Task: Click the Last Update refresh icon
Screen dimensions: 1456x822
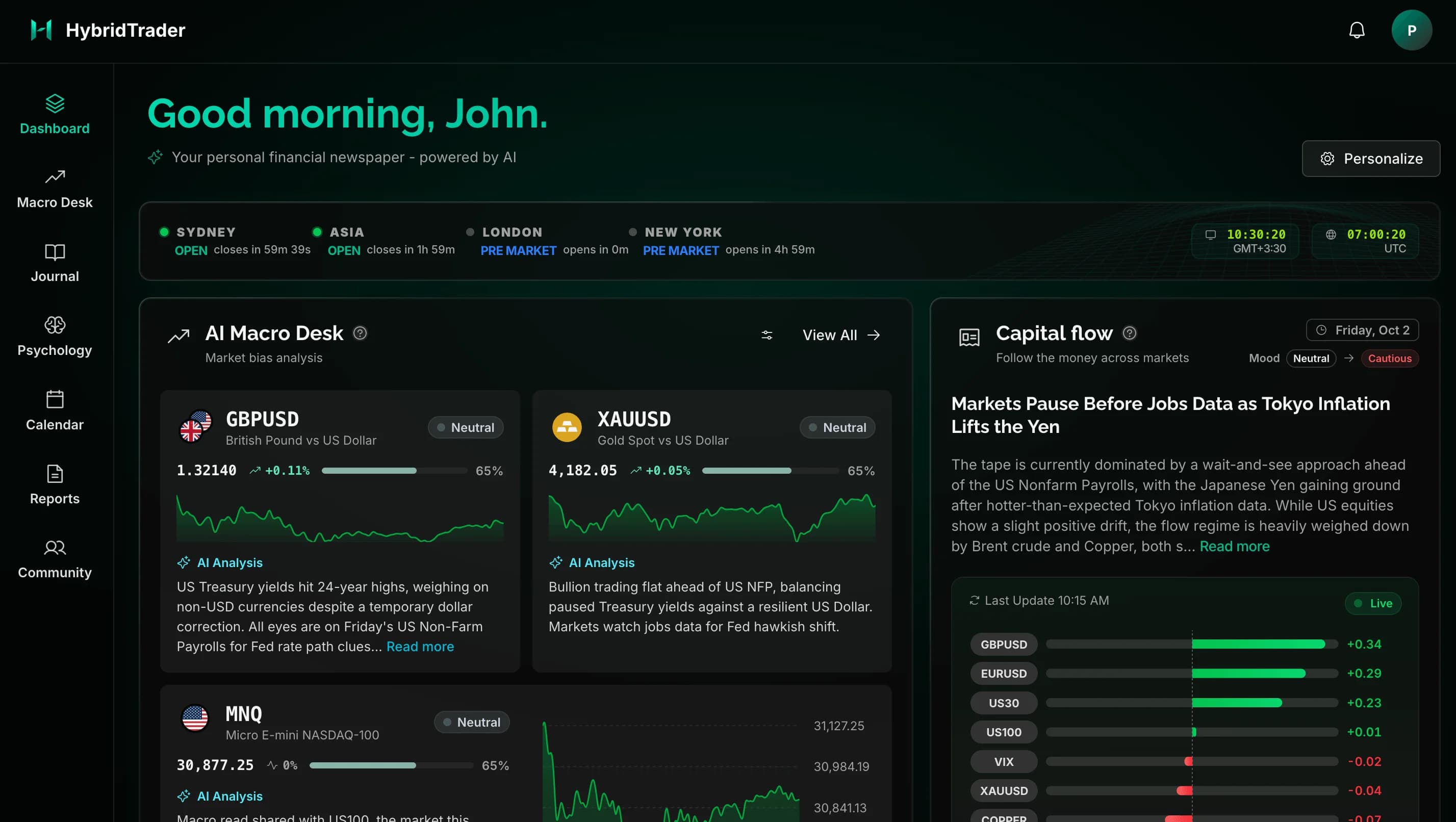Action: click(974, 600)
